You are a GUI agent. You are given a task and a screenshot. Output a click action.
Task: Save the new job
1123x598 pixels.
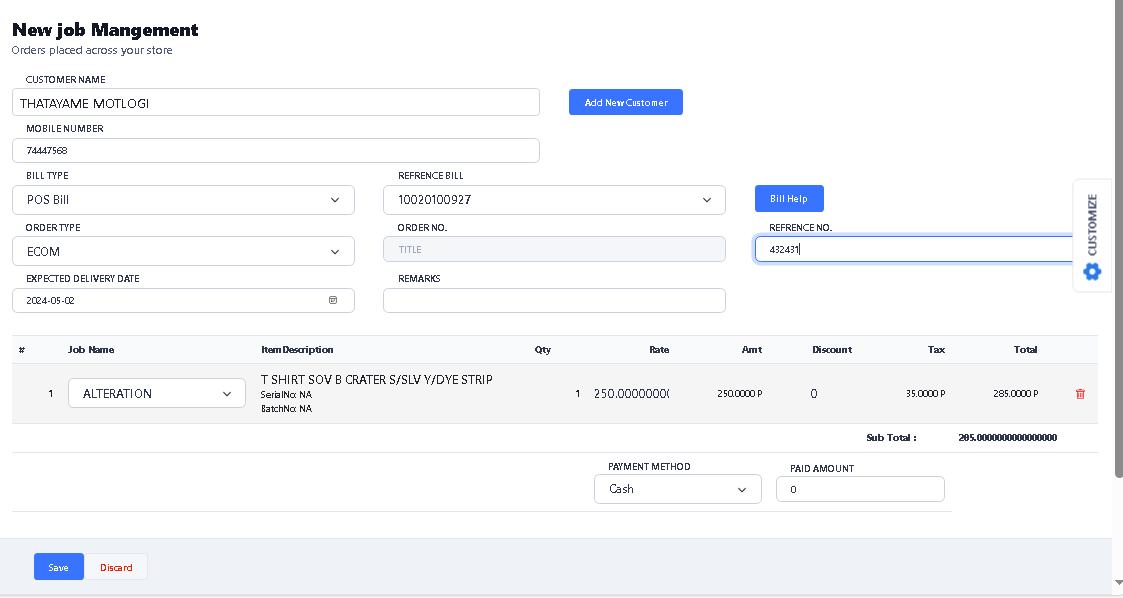[x=59, y=567]
